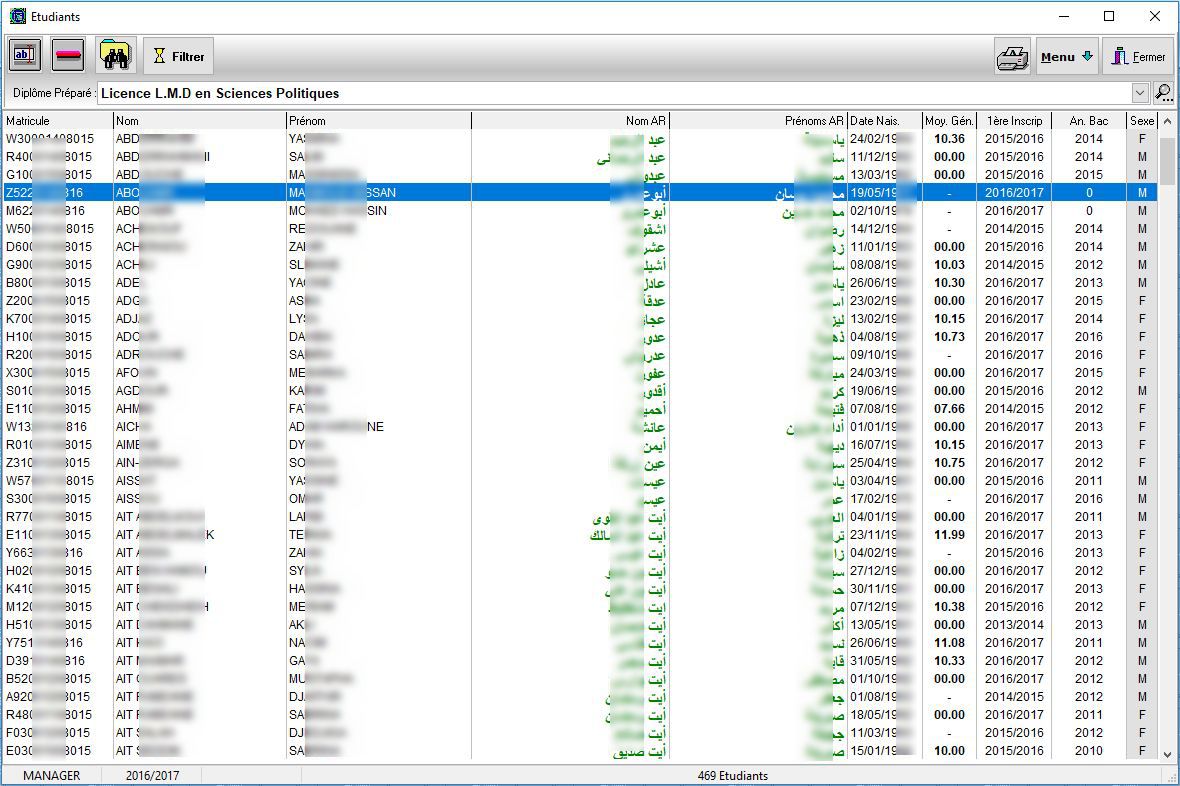This screenshot has width=1180, height=786.
Task: Click the 2013/2014 inscription cell
Action: (1014, 625)
